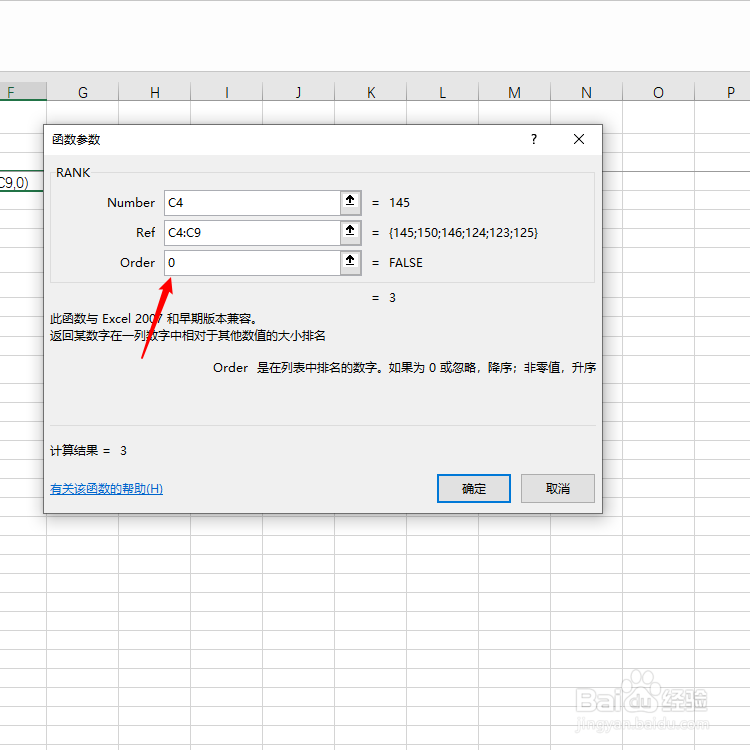Click the Number value 145
This screenshot has width=750, height=750.
click(399, 203)
